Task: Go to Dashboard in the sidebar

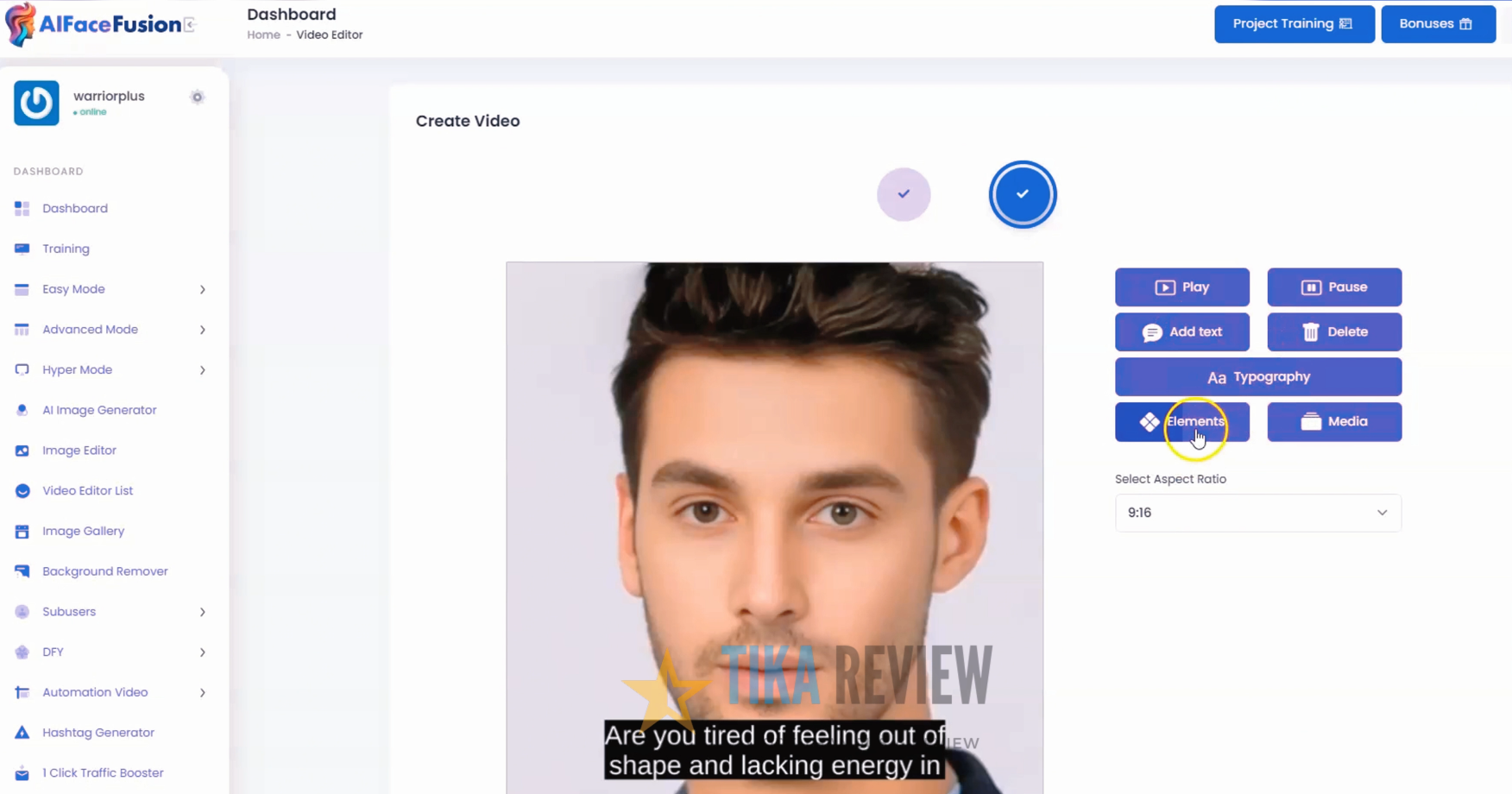Action: click(75, 208)
